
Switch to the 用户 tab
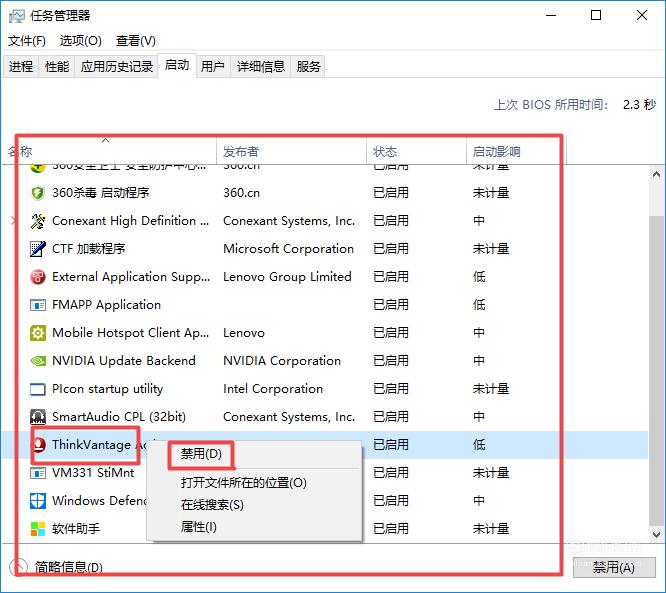[213, 67]
